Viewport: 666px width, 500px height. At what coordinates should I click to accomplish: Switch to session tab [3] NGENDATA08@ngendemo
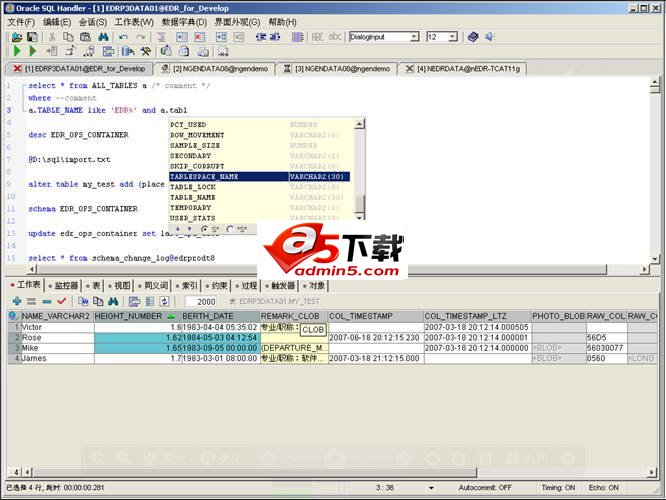(x=337, y=68)
